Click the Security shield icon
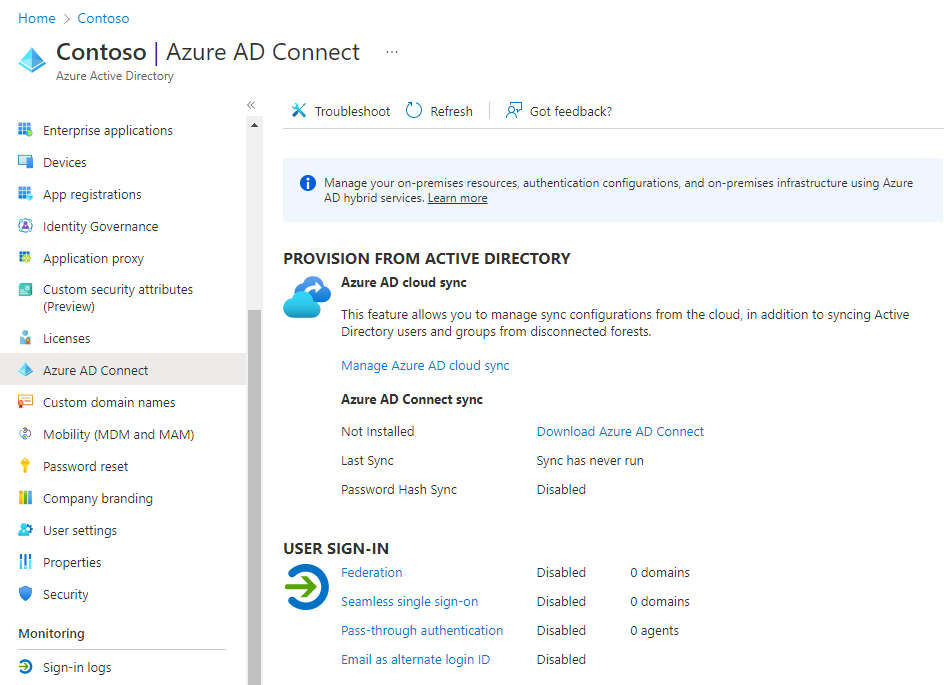The height and width of the screenshot is (685, 944). (x=25, y=594)
